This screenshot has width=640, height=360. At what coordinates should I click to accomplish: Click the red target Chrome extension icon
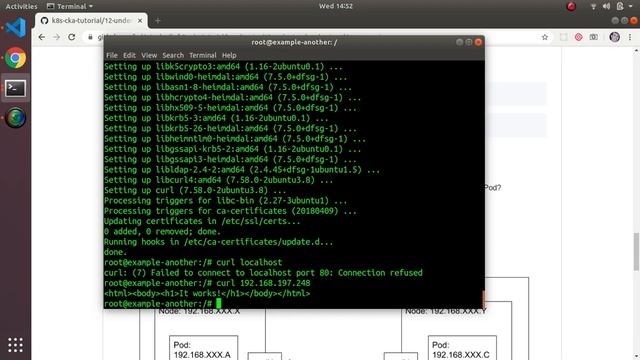578,37
